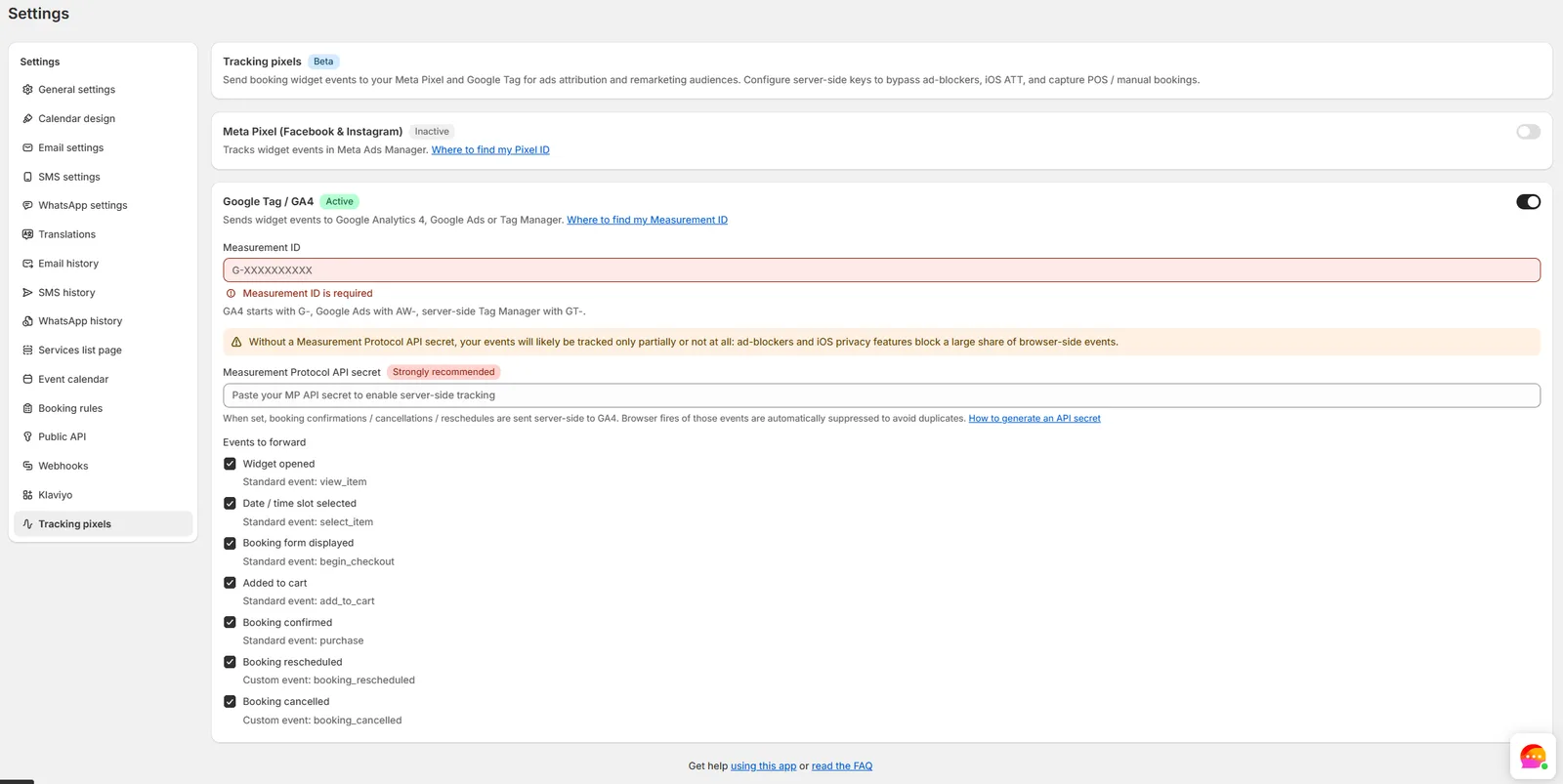Click the Services list page icon
This screenshot has height=784, width=1563.
click(x=27, y=351)
